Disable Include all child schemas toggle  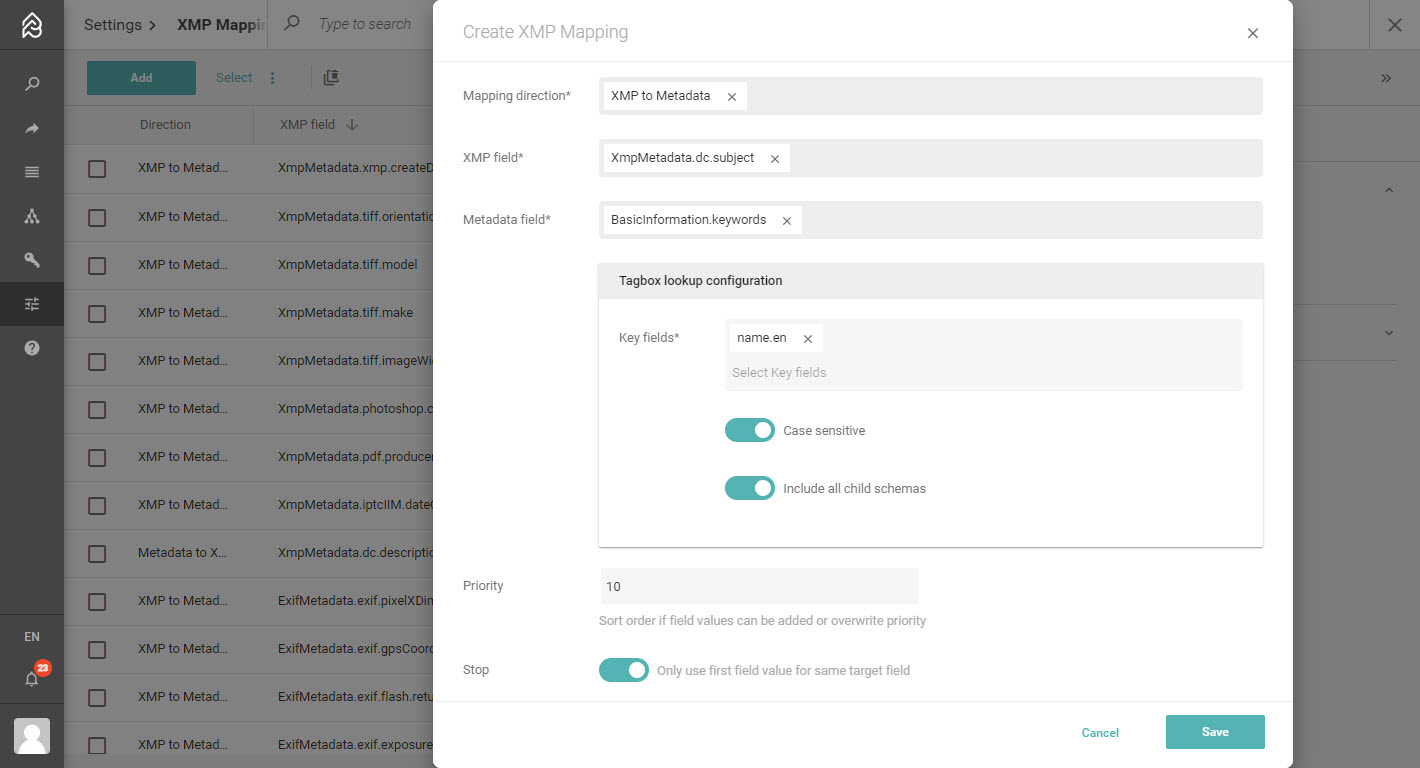749,488
